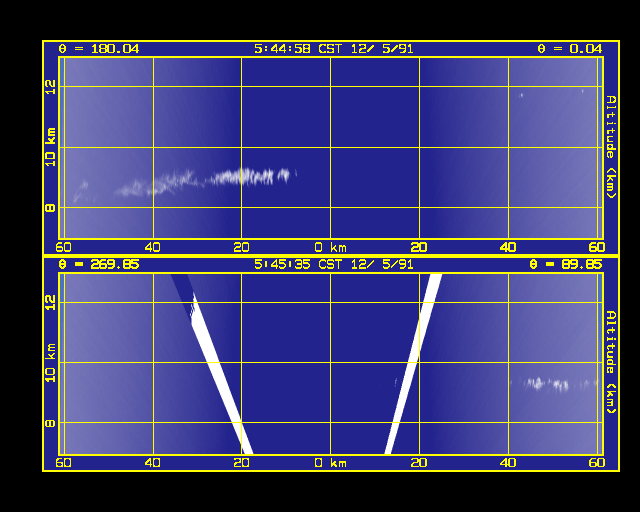Click the top panel's Altitude (km) axis title
The image size is (640, 512).
611,147
